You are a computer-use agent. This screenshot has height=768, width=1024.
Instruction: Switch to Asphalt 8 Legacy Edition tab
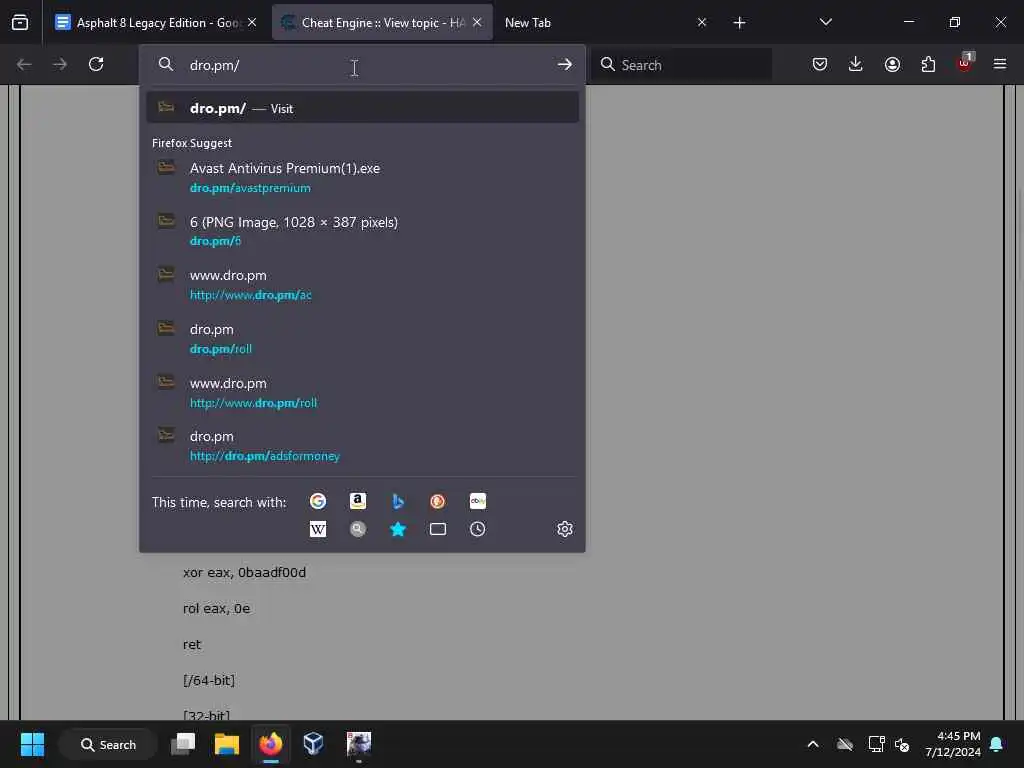point(155,23)
